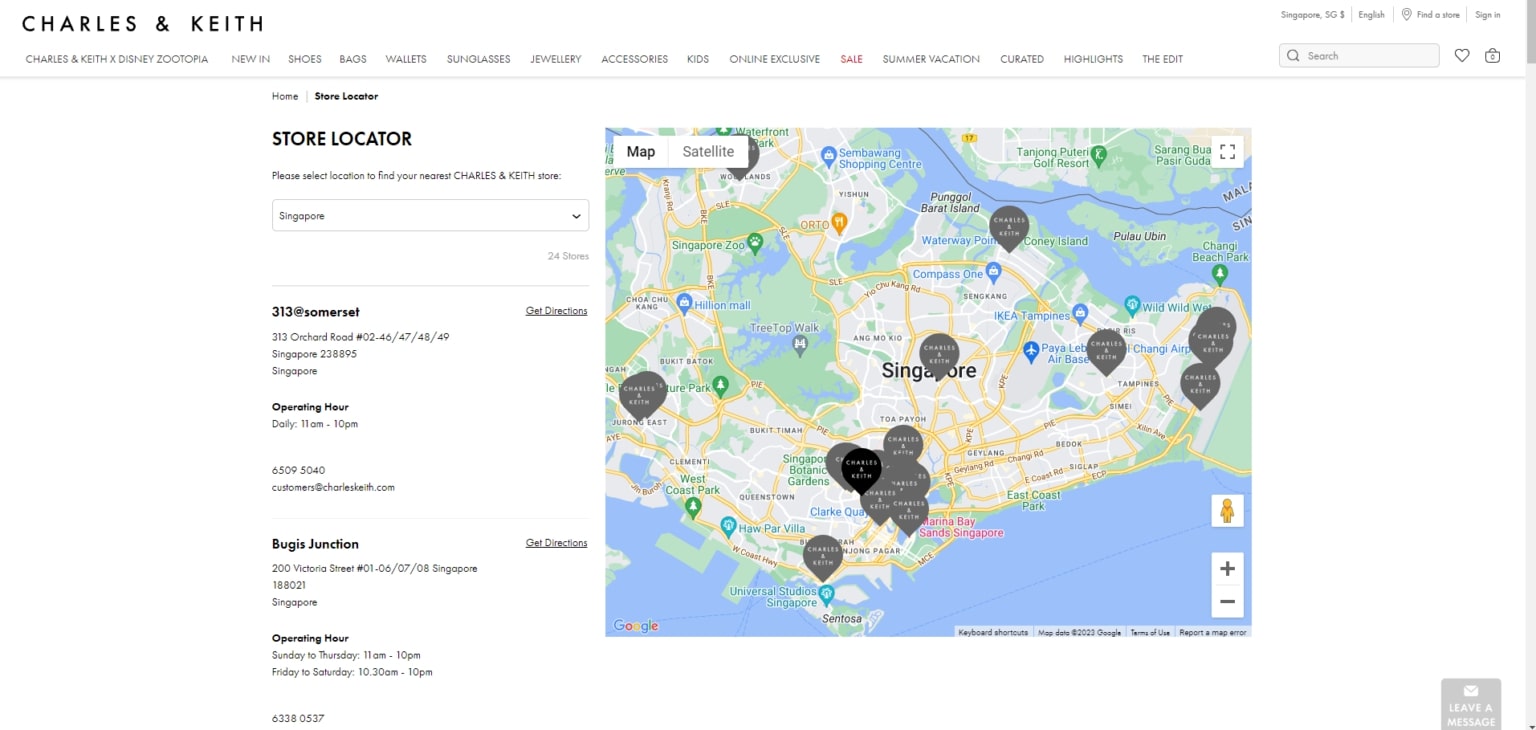Get Directions for Bugis Junction

click(557, 543)
